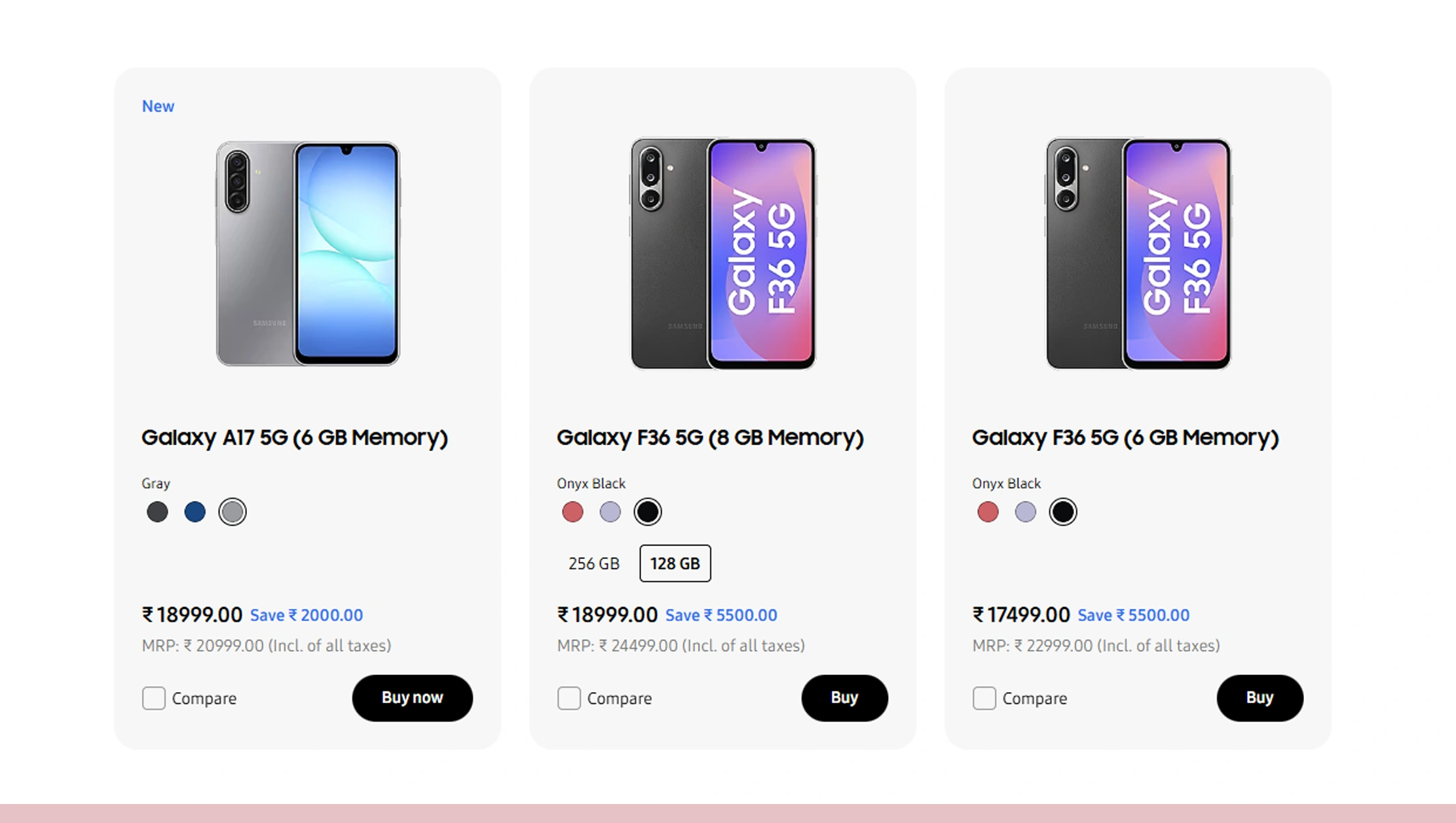Image resolution: width=1456 pixels, height=823 pixels.
Task: Select the dark blue swatch for Galaxy A17
Action: pos(195,511)
